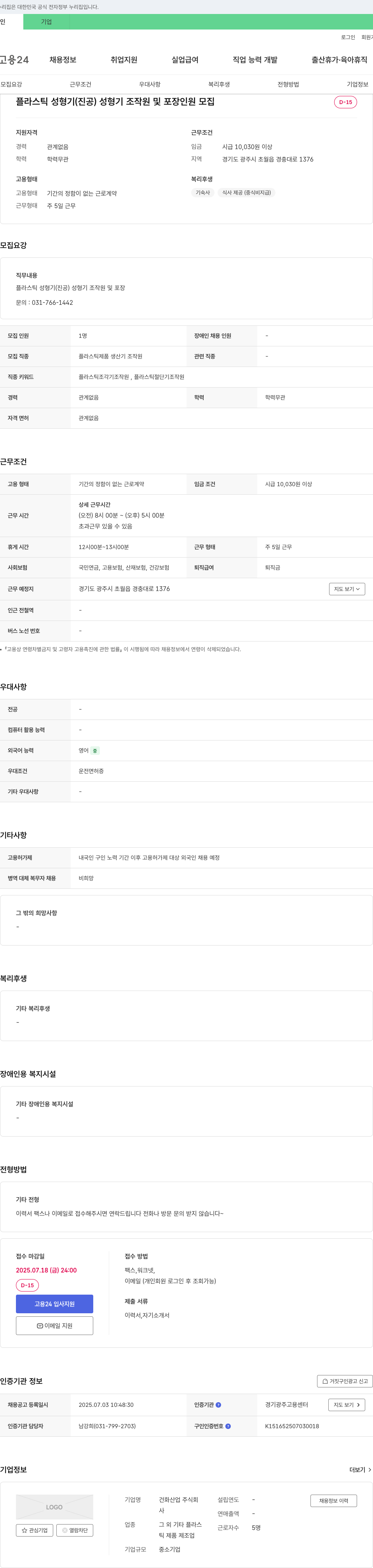Image resolution: width=373 pixels, height=1568 pixels.
Task: Click the D-15 badge under 접수 마감일
Action: [28, 1286]
